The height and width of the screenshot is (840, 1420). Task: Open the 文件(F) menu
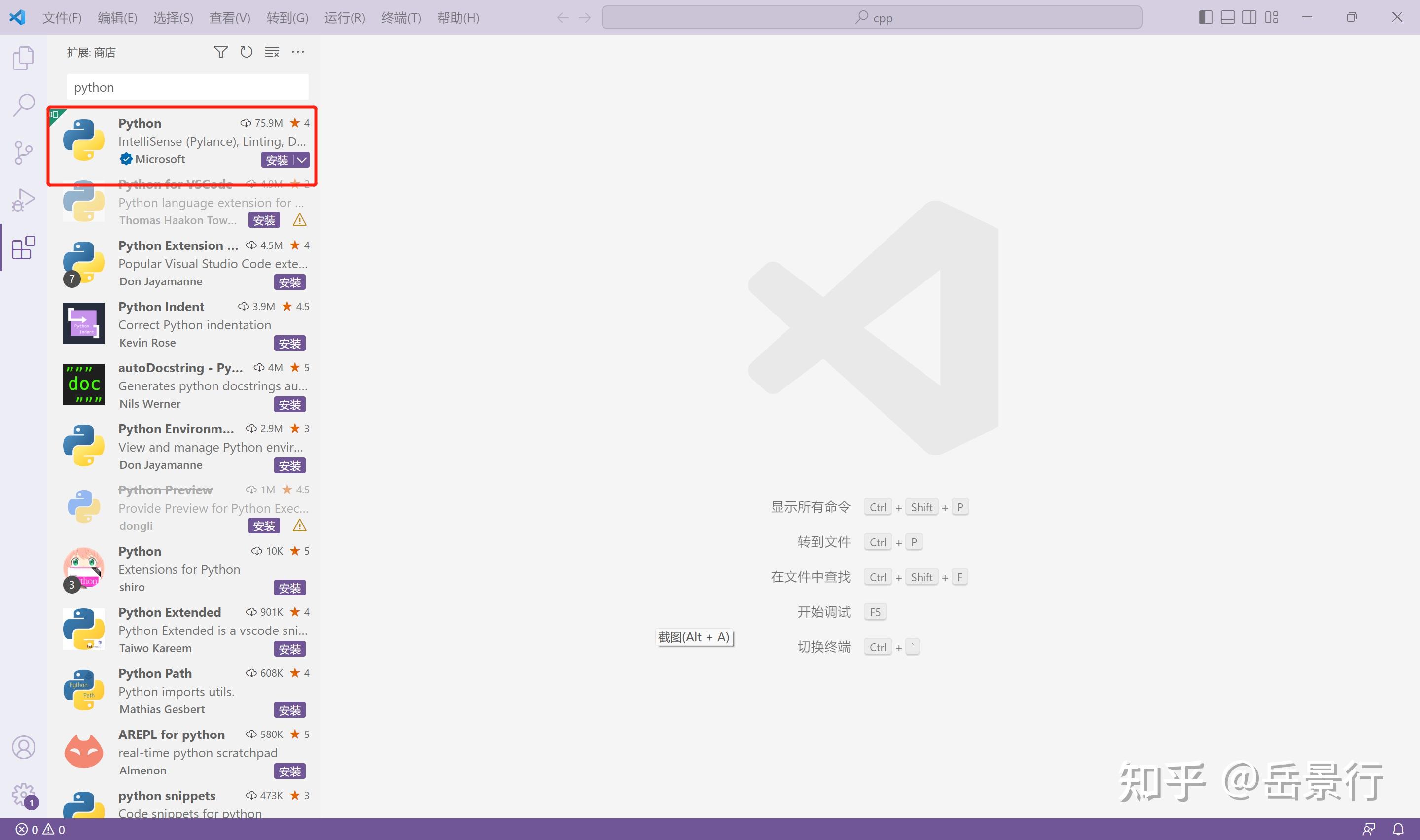tap(62, 18)
